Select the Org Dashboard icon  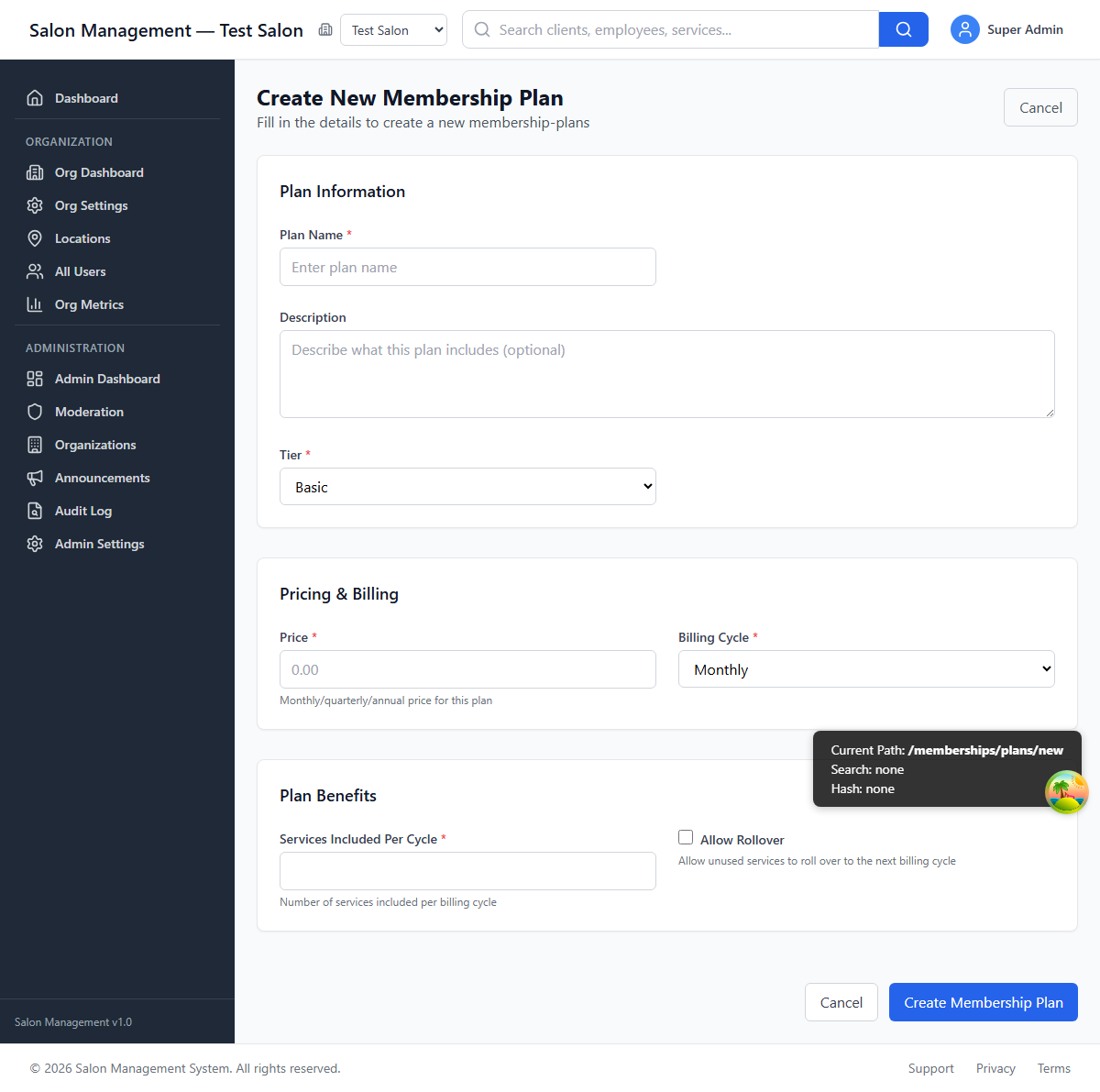(x=35, y=172)
